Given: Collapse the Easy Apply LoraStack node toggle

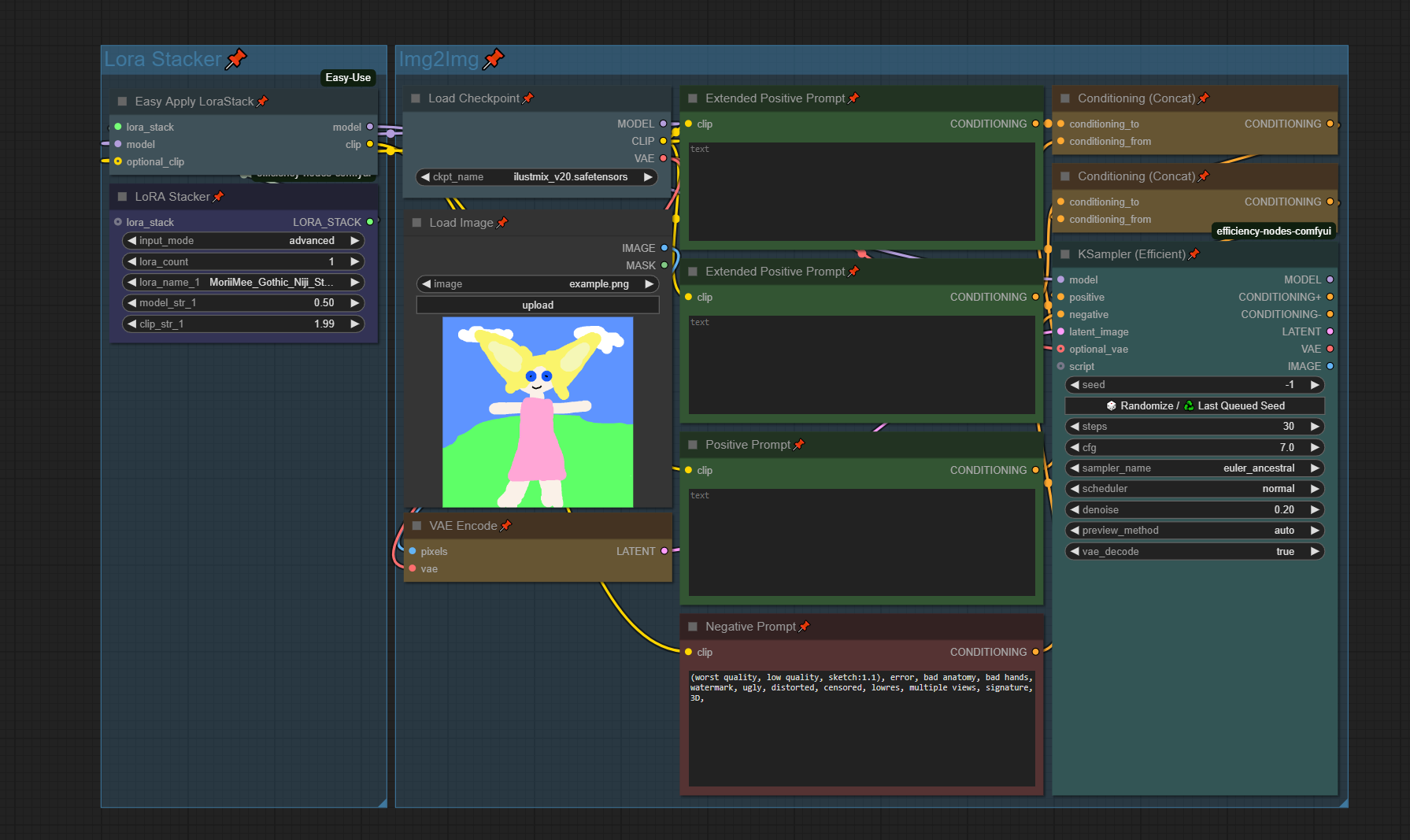Looking at the screenshot, I should [x=122, y=102].
